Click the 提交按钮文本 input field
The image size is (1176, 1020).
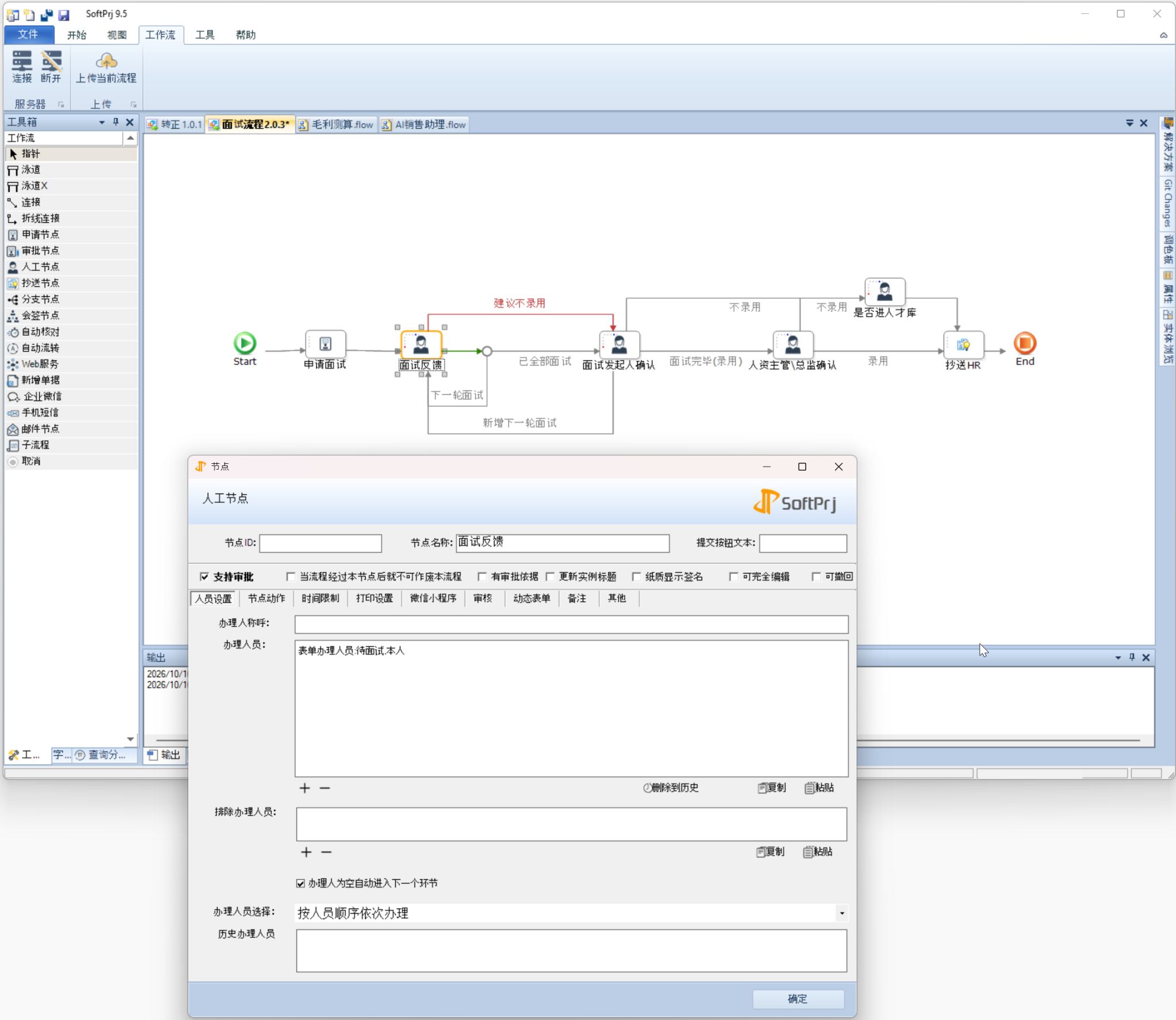click(803, 544)
